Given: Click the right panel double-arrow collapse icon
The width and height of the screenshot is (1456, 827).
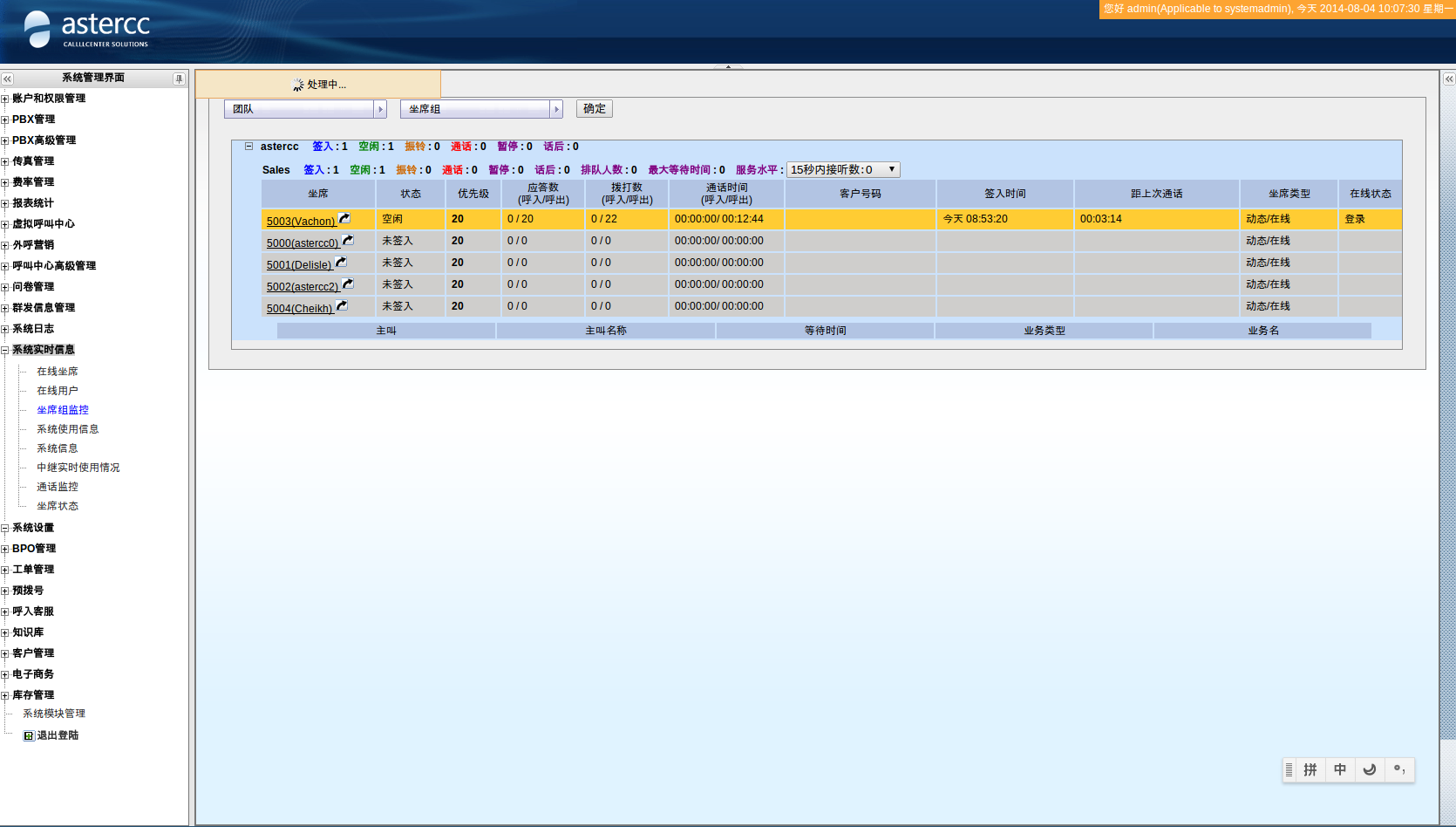Looking at the screenshot, I should tap(1449, 79).
